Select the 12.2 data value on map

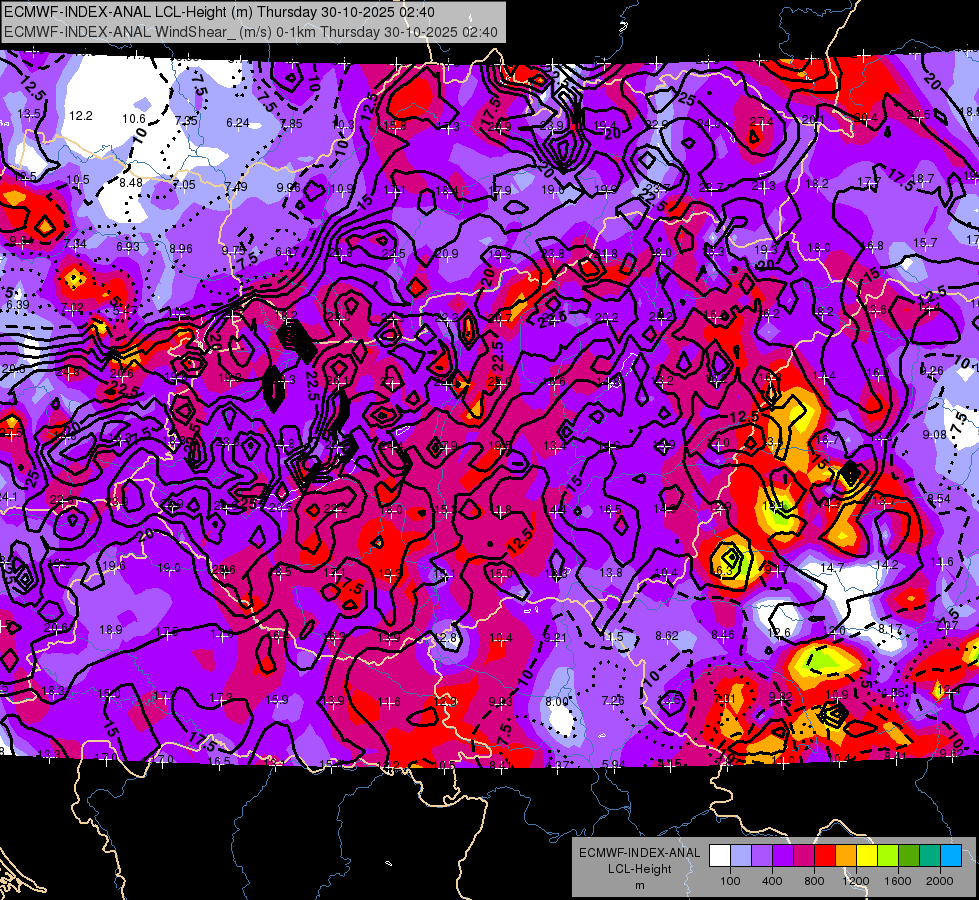coord(81,116)
